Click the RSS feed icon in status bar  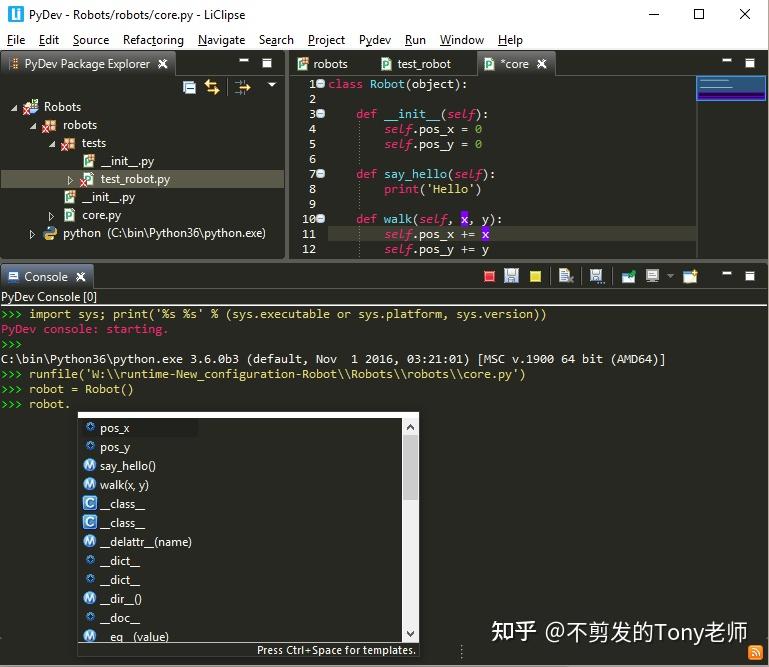(754, 653)
